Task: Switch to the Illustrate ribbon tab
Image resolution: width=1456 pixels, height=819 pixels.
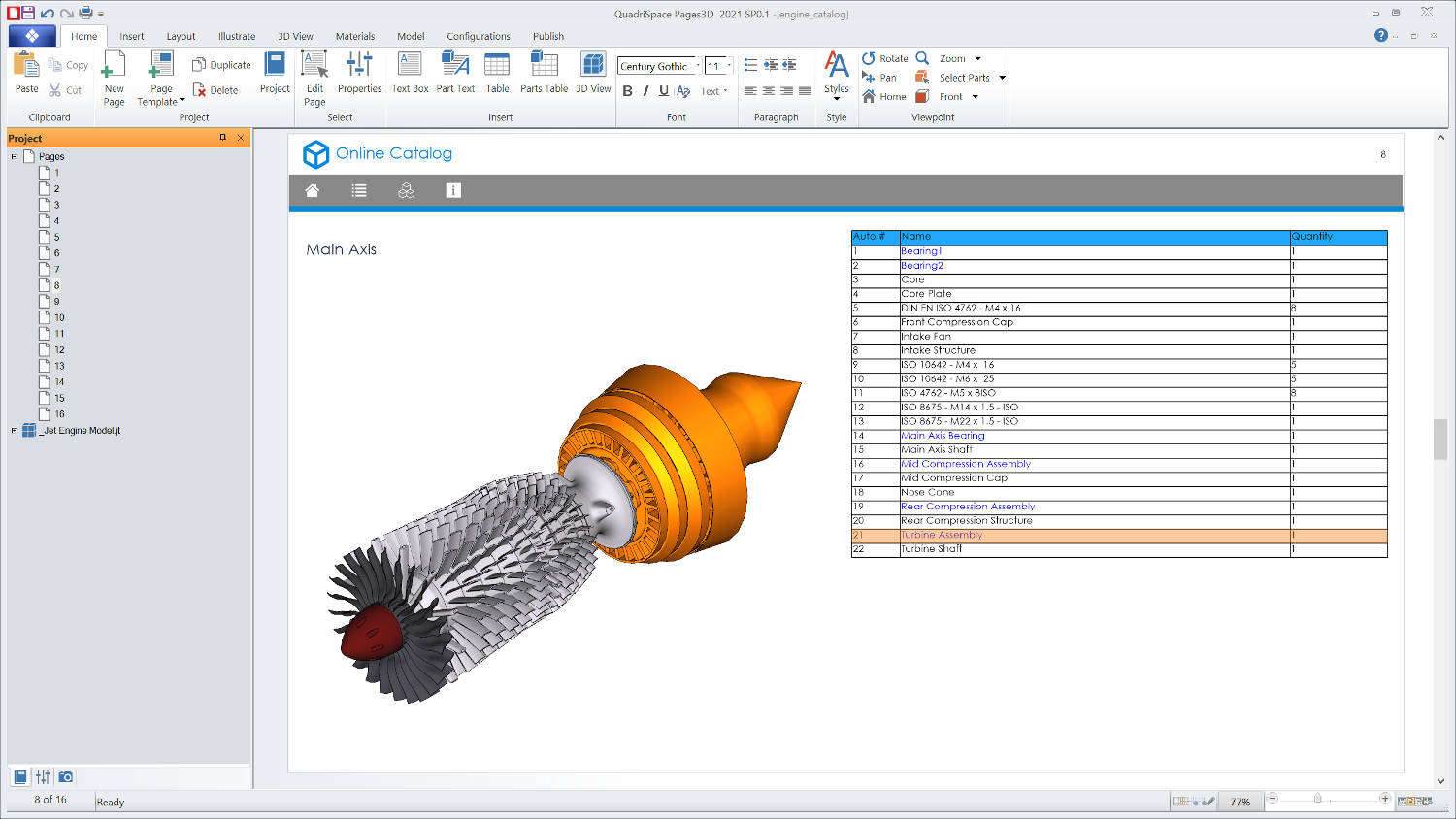Action: coord(237,37)
